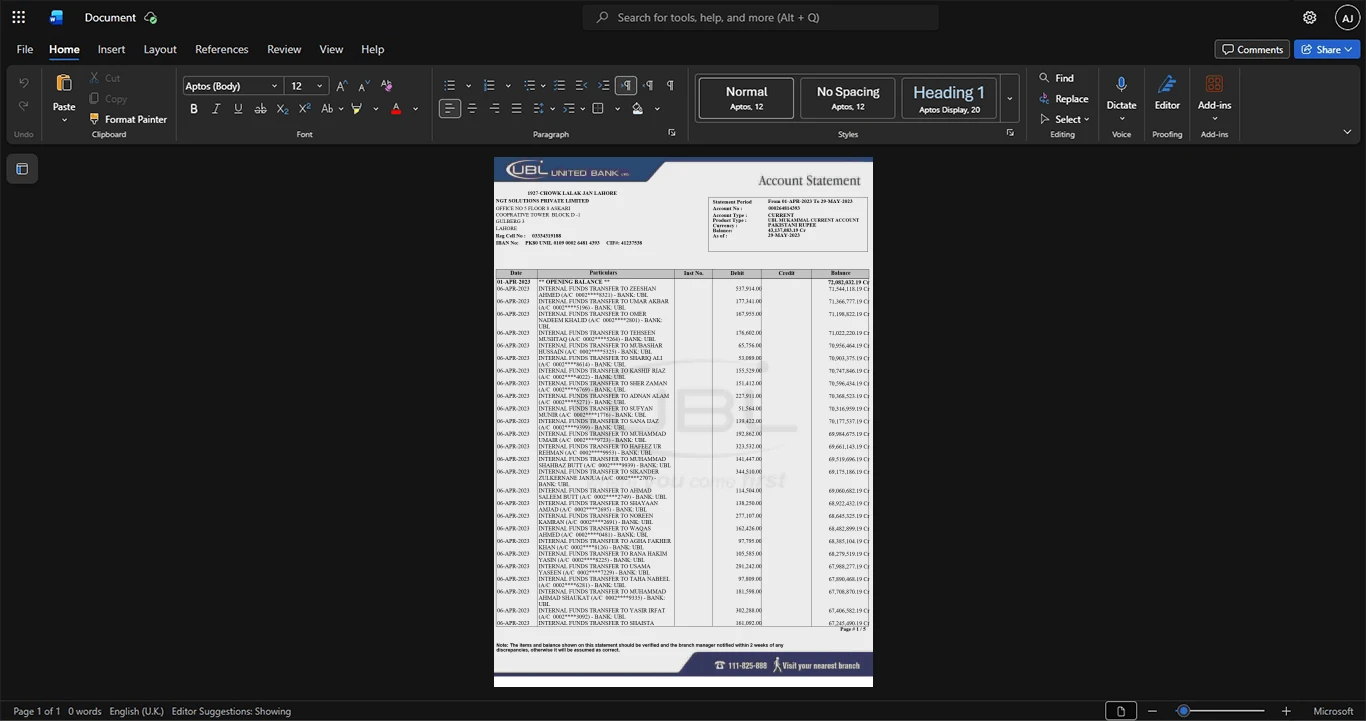Click the multilevel list icon
Image resolution: width=1366 pixels, height=721 pixels.
tap(529, 86)
